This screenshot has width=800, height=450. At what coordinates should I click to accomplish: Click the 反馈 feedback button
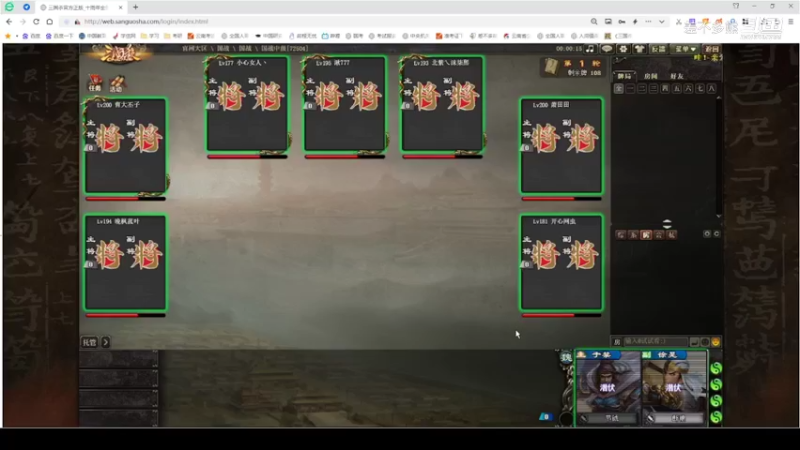click(659, 49)
